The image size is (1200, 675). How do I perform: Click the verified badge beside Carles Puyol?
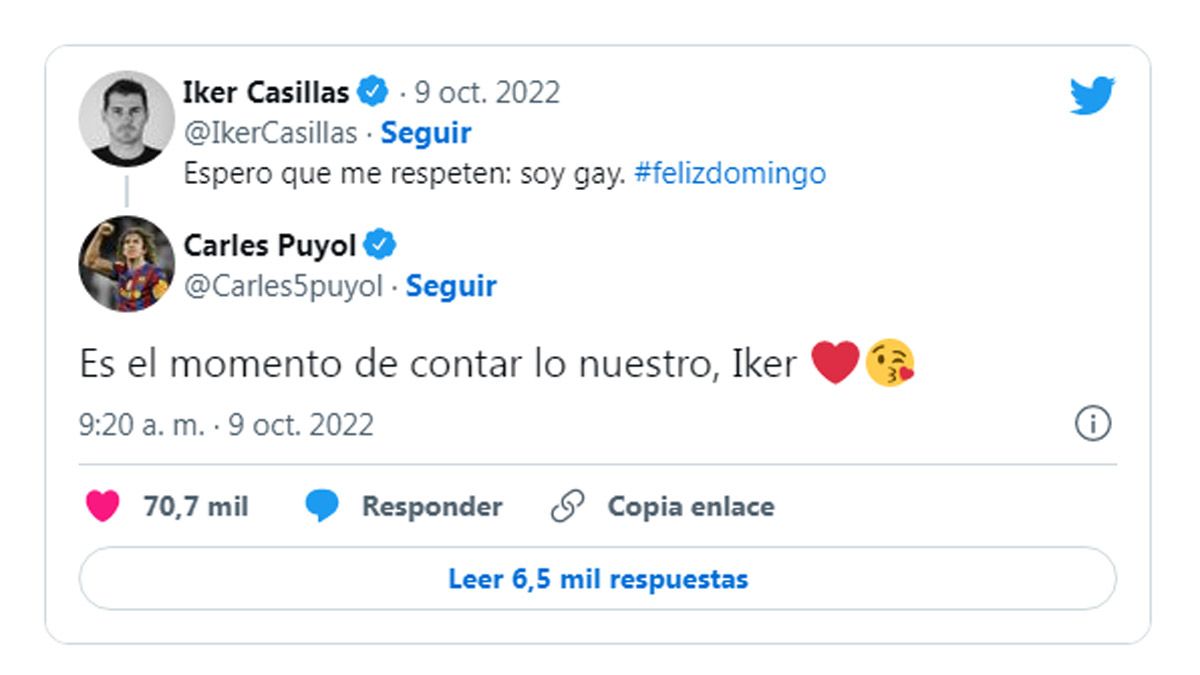[381, 245]
